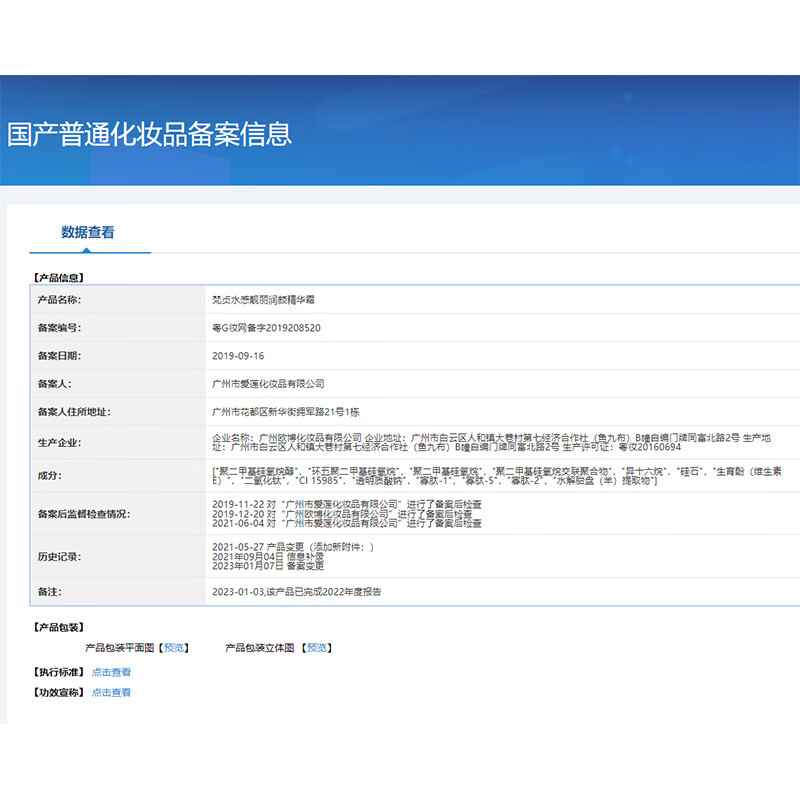Open 预览 link for 产品包装立体图
This screenshot has width=800, height=800.
tap(317, 647)
